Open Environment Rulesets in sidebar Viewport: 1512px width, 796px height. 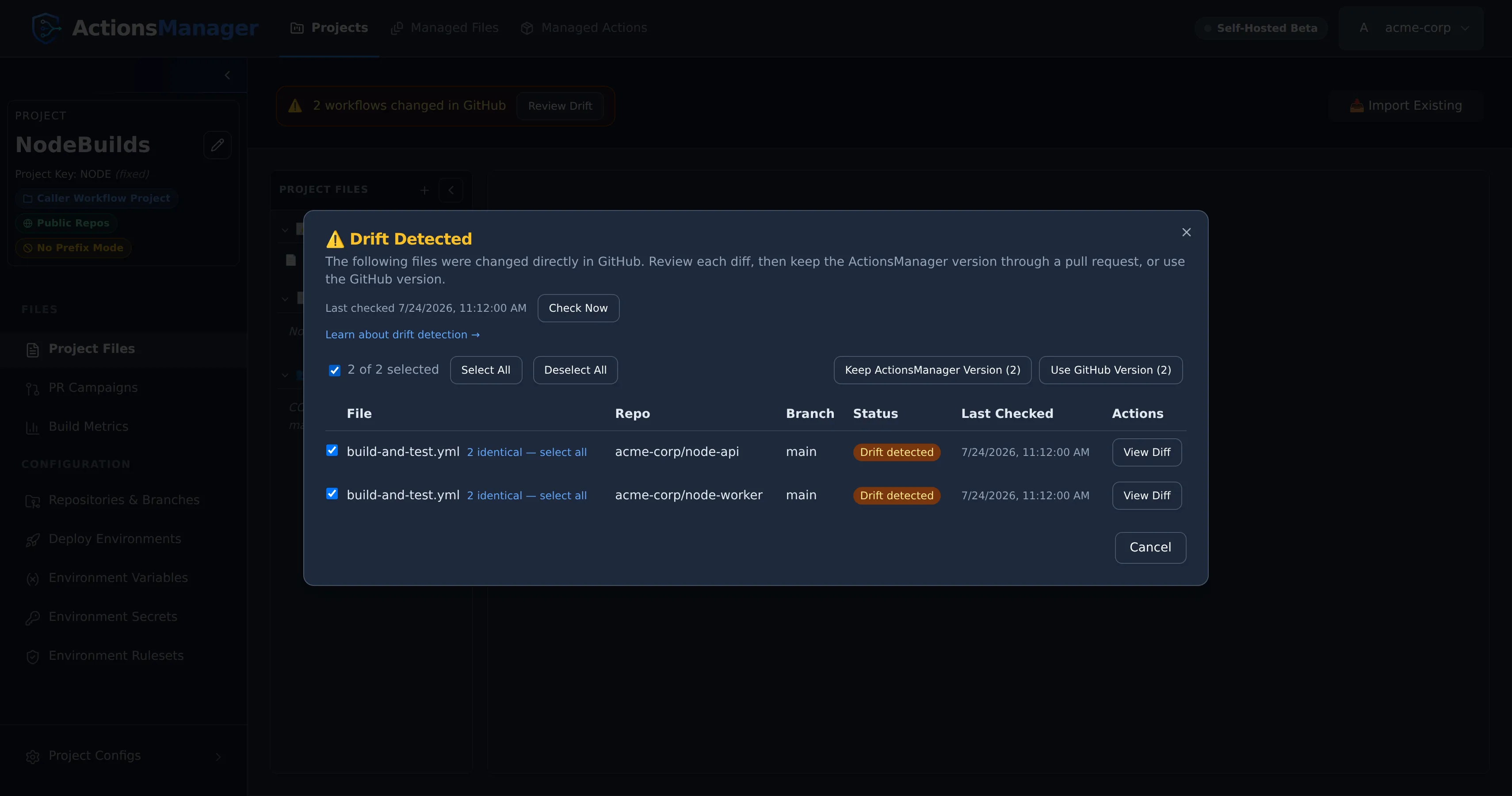123,656
